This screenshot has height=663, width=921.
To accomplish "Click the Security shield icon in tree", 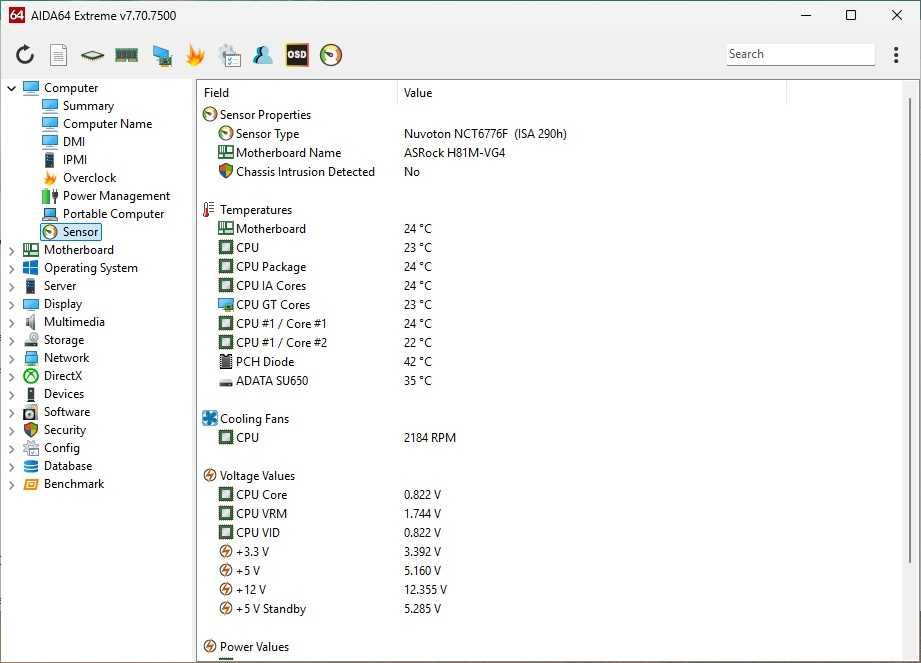I will tap(31, 430).
